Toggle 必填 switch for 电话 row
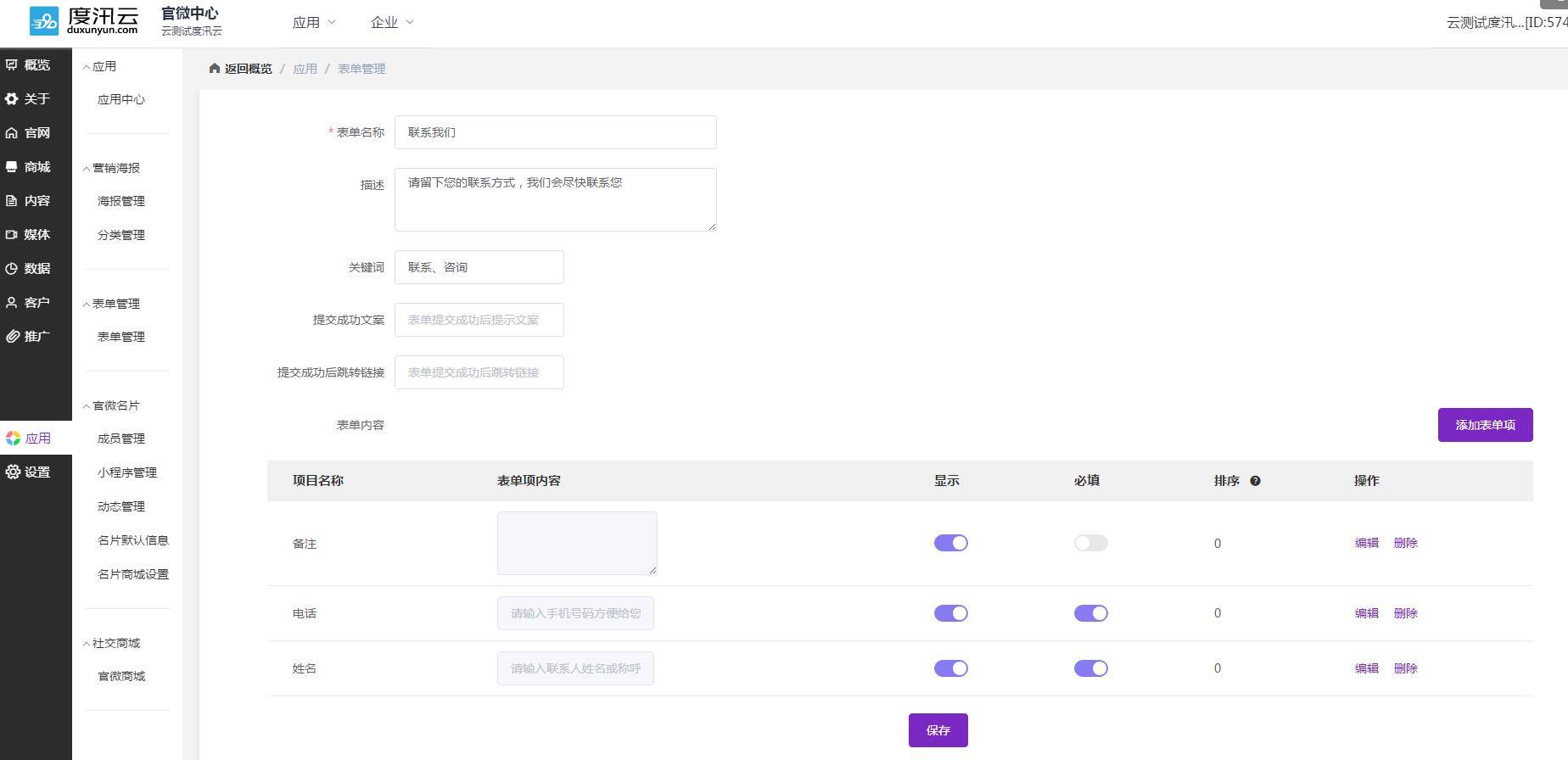This screenshot has width=1568, height=760. coord(1090,613)
